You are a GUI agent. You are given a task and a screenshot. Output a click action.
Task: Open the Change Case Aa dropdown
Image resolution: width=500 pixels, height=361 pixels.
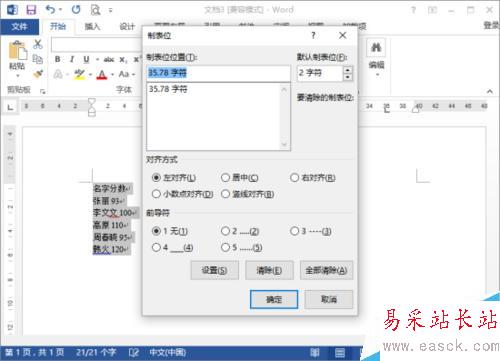tap(127, 74)
